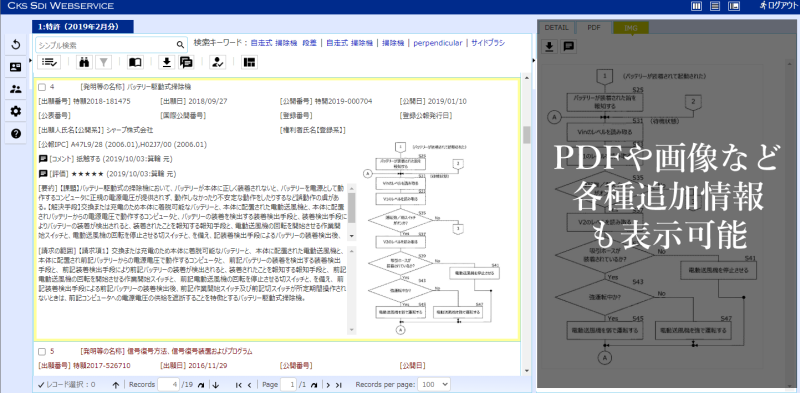The image size is (800, 393).
Task: Click the keyword link perpendicular
Action: tap(438, 43)
